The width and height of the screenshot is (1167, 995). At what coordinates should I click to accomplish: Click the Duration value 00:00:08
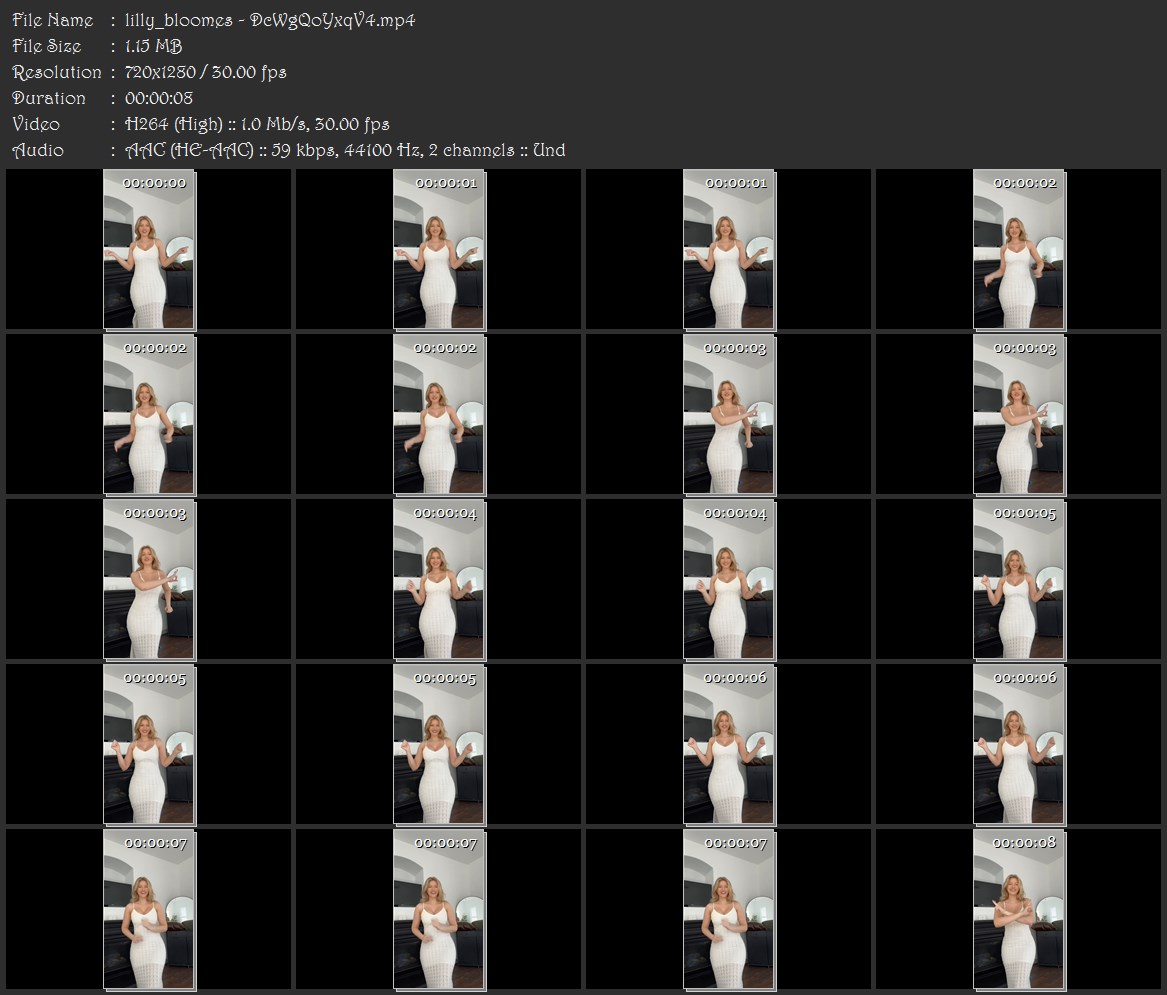[x=159, y=98]
